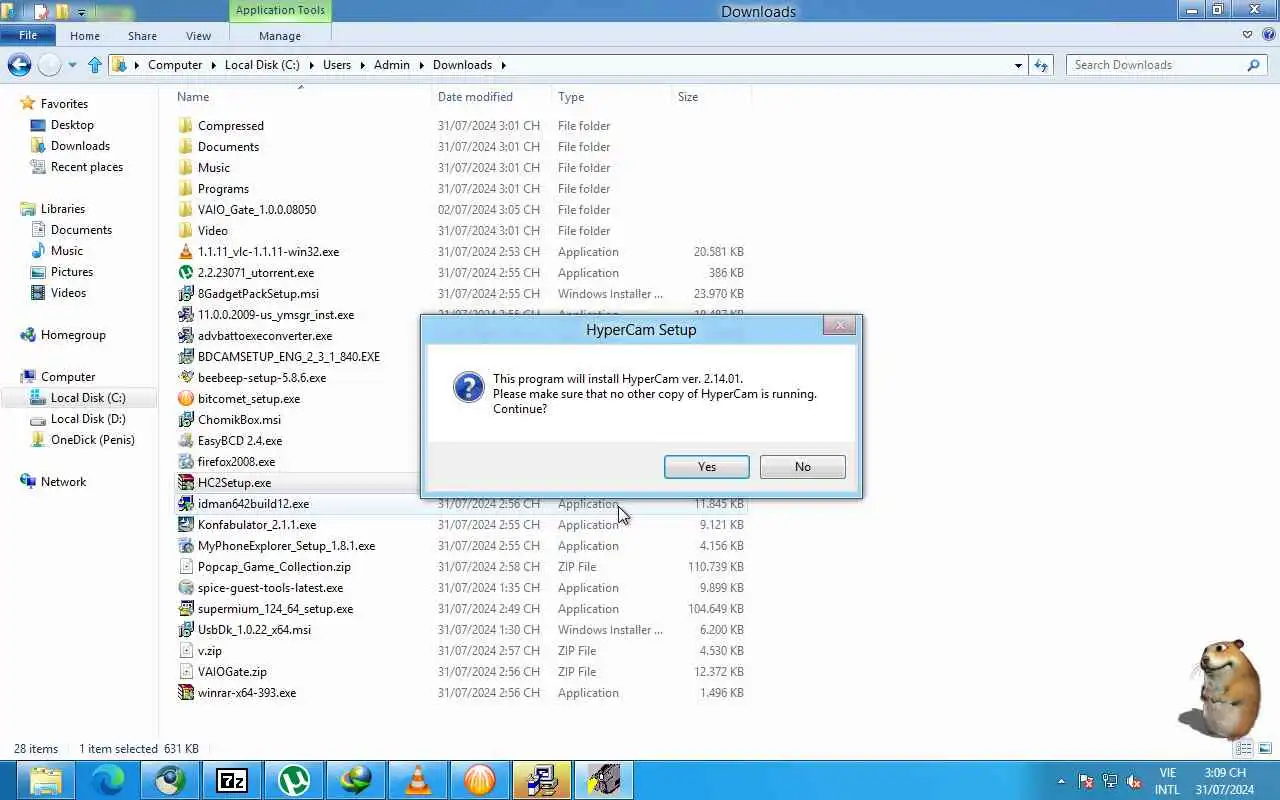Open the Customize Quick Access Toolbar dropdown
Screen dimensions: 1280x800
81,13
